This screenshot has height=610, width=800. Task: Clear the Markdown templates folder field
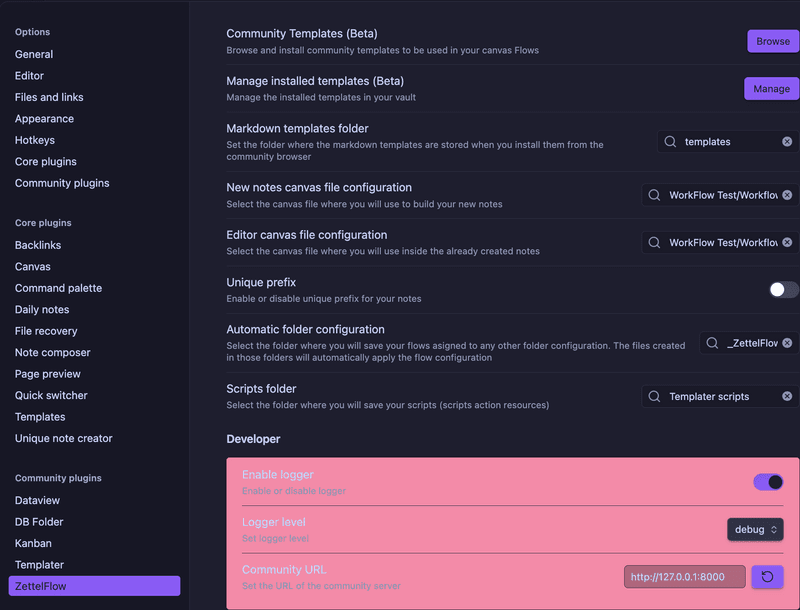click(x=787, y=142)
